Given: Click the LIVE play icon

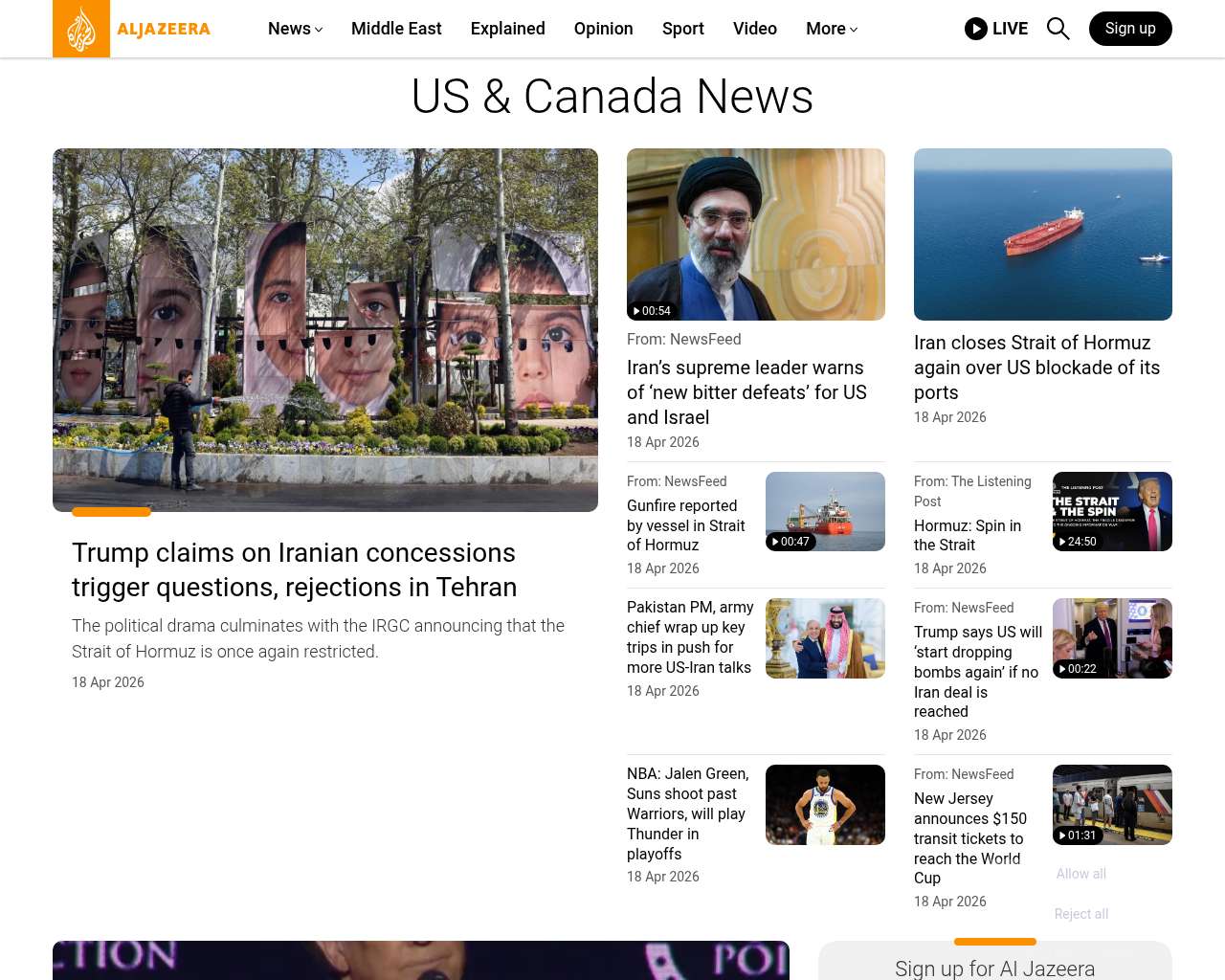Looking at the screenshot, I should click(975, 29).
